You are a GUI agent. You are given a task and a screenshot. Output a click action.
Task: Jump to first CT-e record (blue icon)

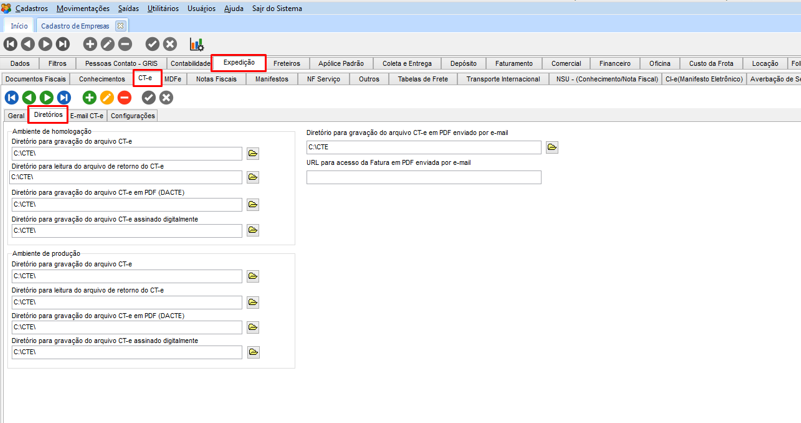[x=12, y=98]
